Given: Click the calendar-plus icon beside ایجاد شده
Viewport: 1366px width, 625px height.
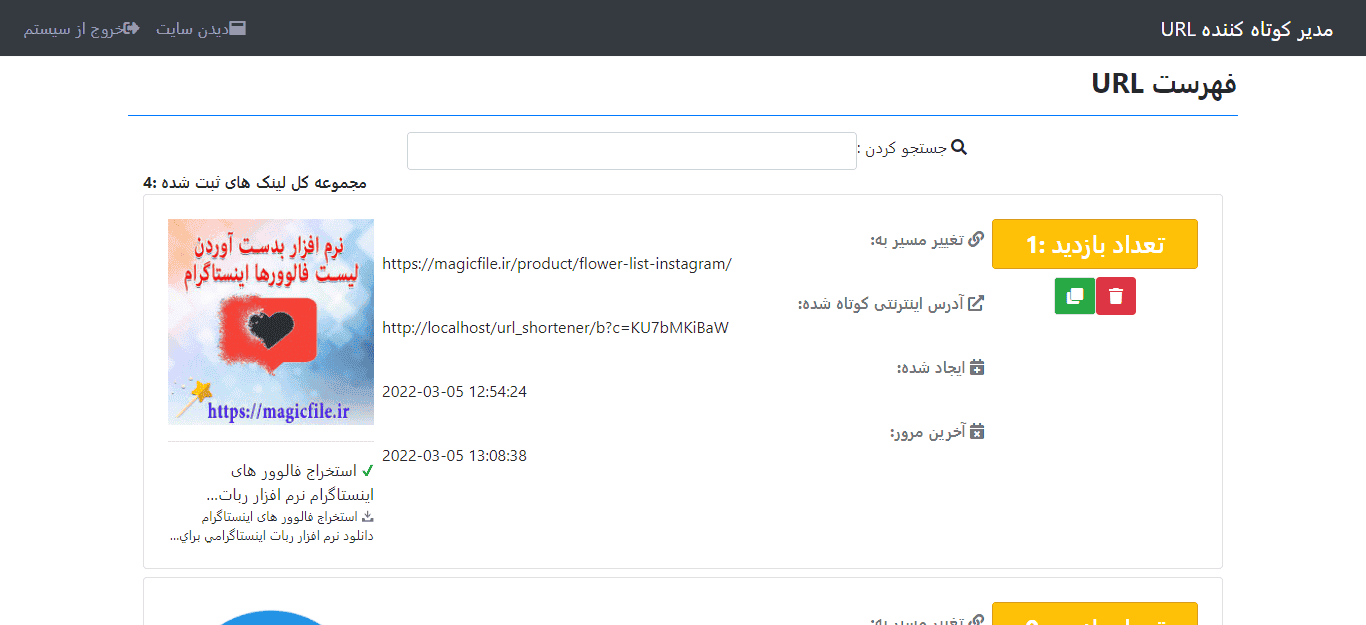Looking at the screenshot, I should click(x=977, y=367).
